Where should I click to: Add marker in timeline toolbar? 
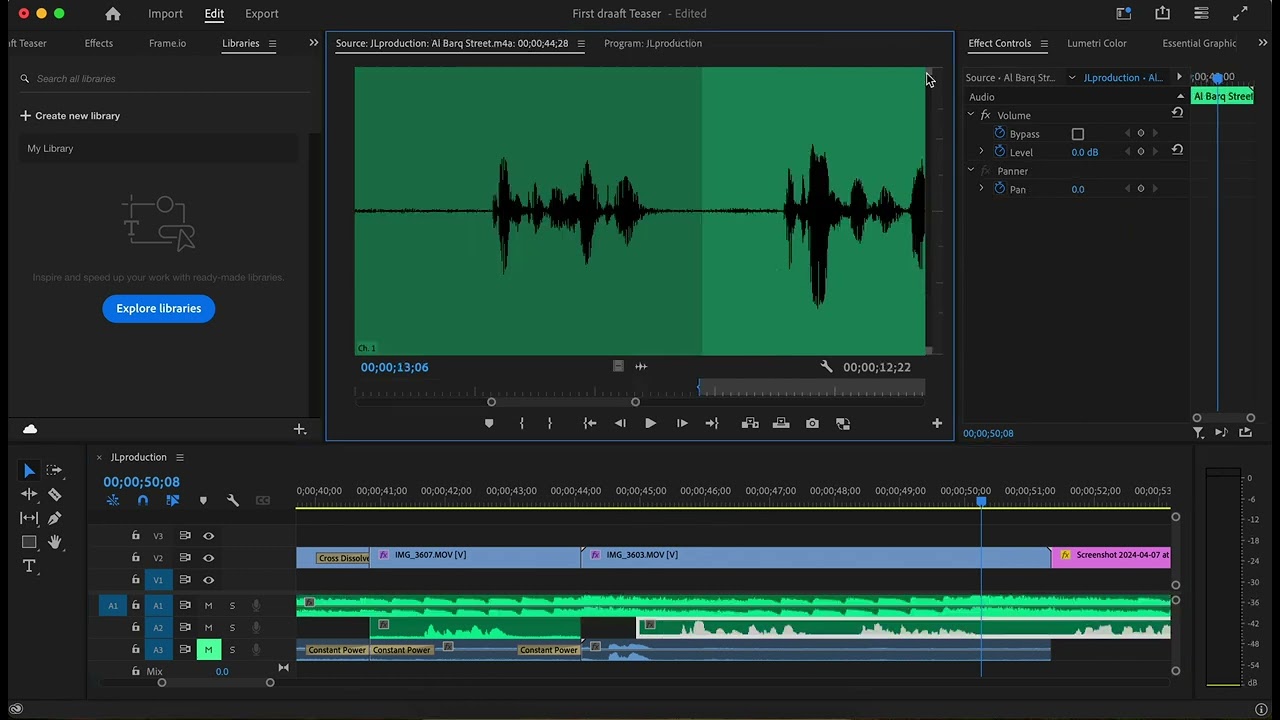click(203, 501)
